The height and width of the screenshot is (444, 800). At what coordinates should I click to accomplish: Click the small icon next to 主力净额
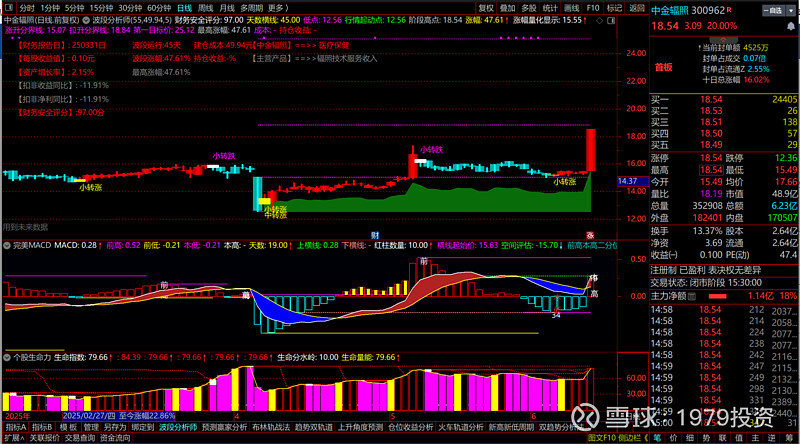tap(692, 296)
